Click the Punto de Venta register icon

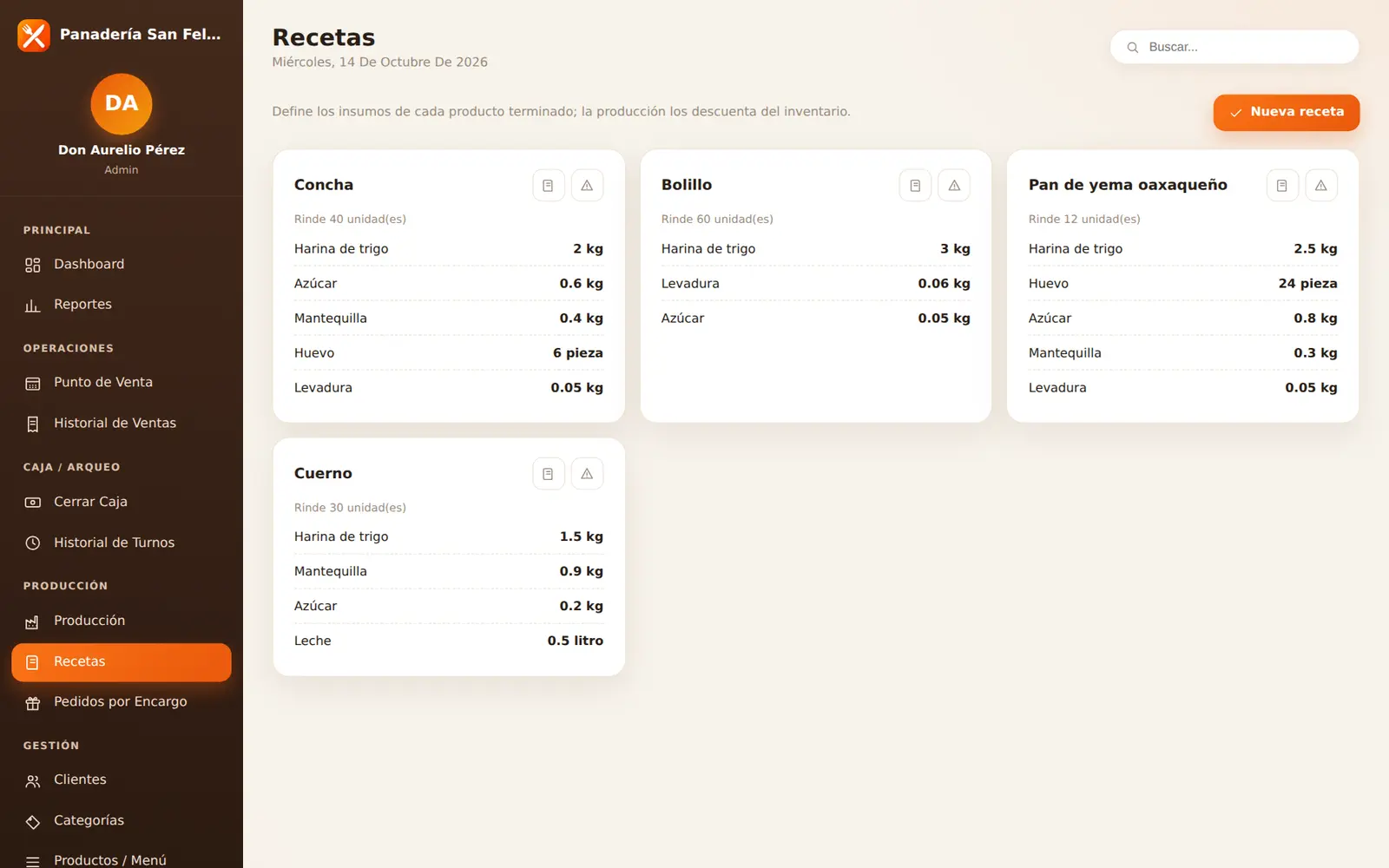tap(33, 383)
